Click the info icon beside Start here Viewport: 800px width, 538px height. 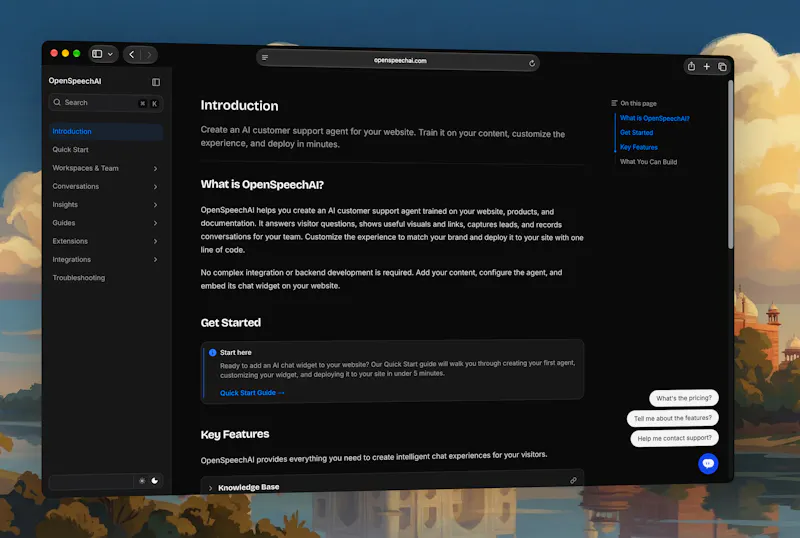pyautogui.click(x=212, y=352)
